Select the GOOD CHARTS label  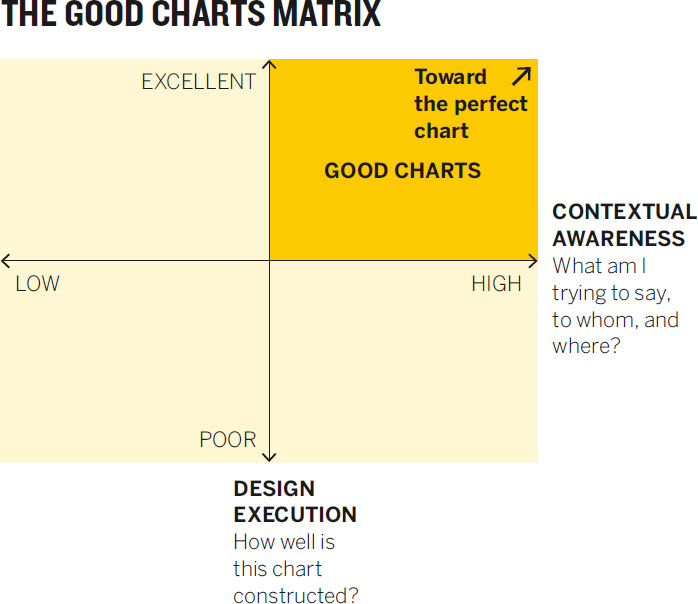pos(402,170)
